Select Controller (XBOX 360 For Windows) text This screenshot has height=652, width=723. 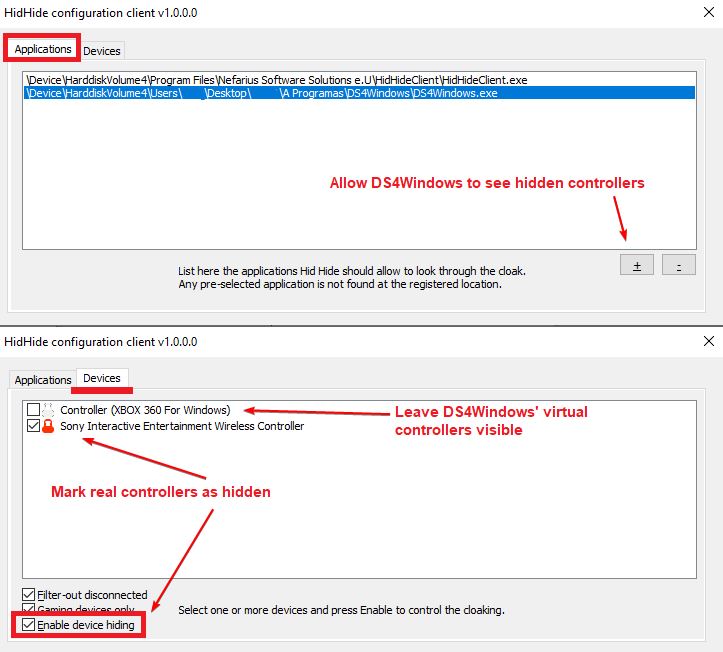pos(145,410)
